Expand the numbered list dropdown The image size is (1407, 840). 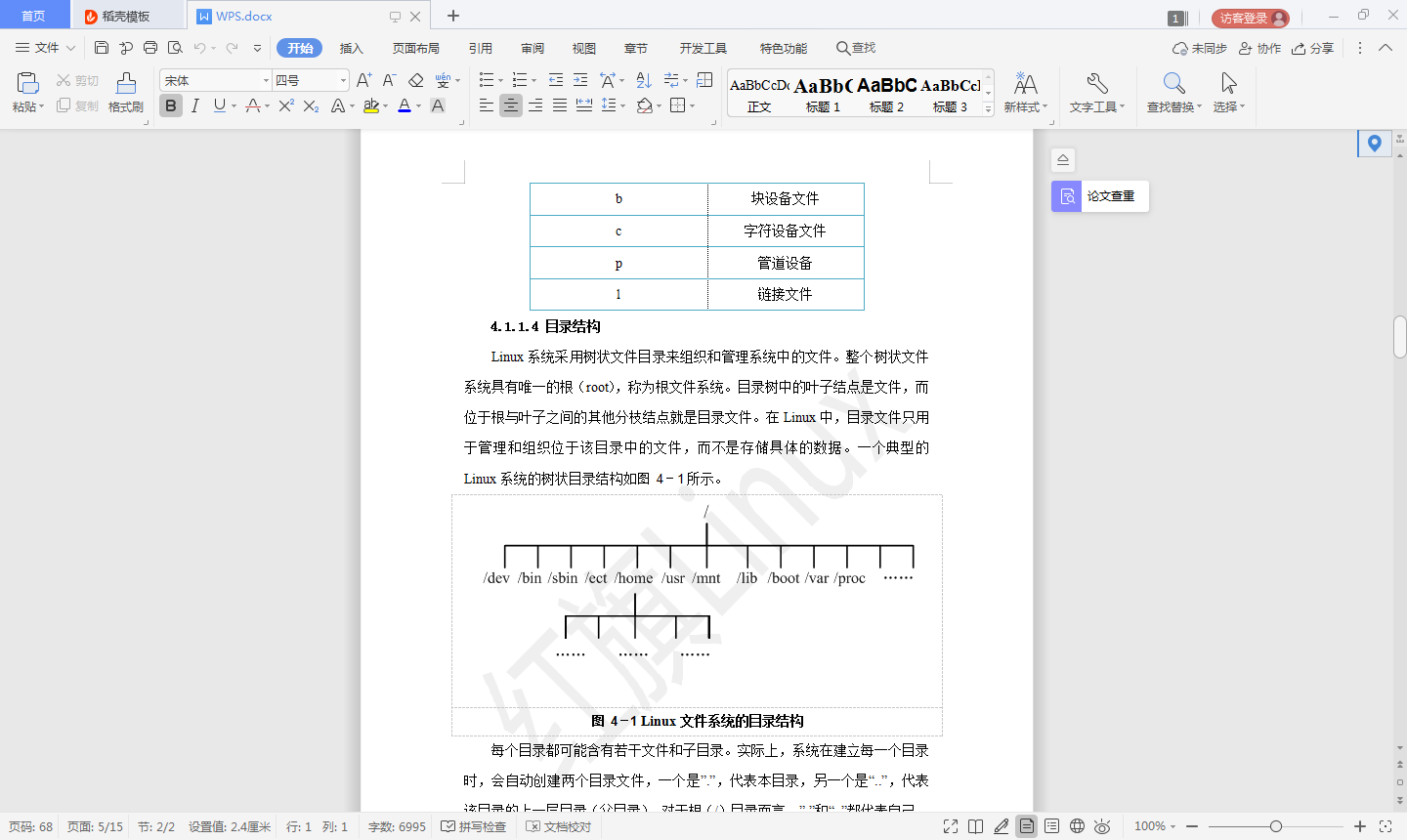point(533,80)
